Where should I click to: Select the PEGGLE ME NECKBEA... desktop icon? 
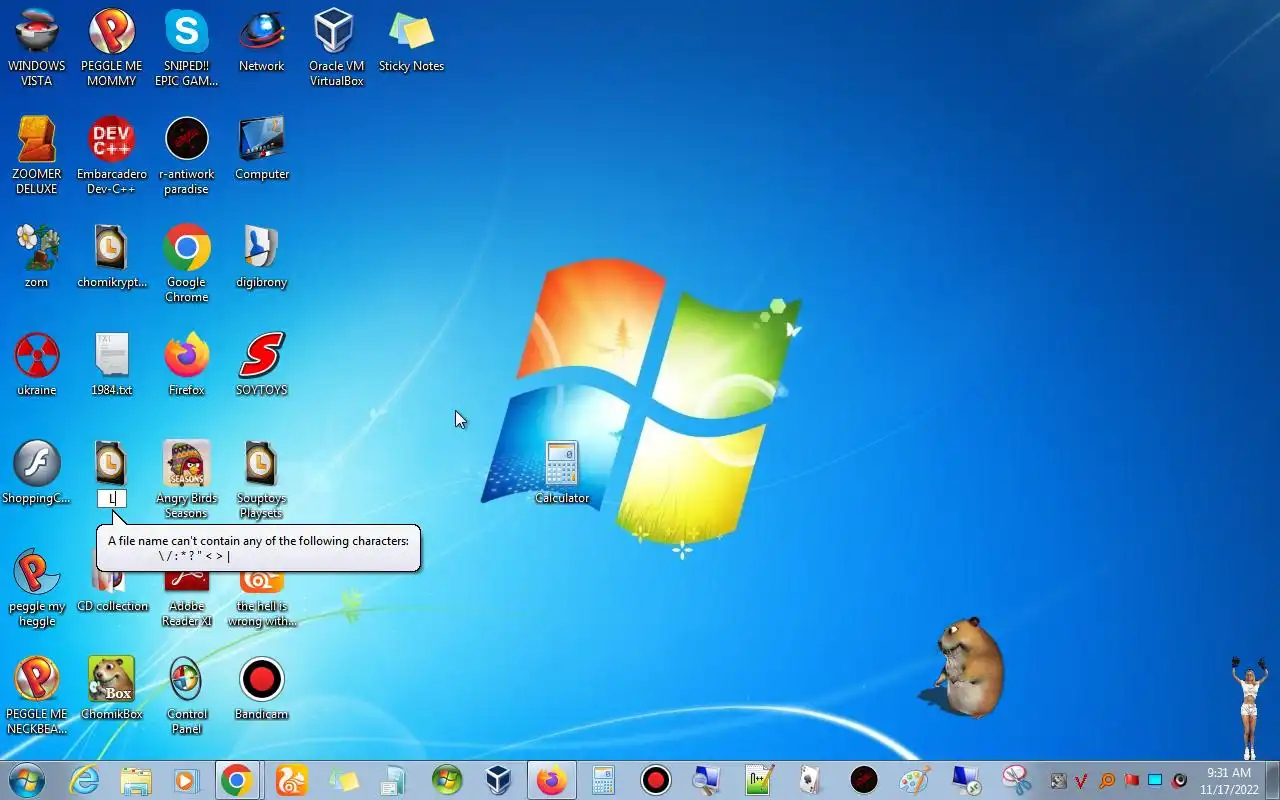[37, 696]
